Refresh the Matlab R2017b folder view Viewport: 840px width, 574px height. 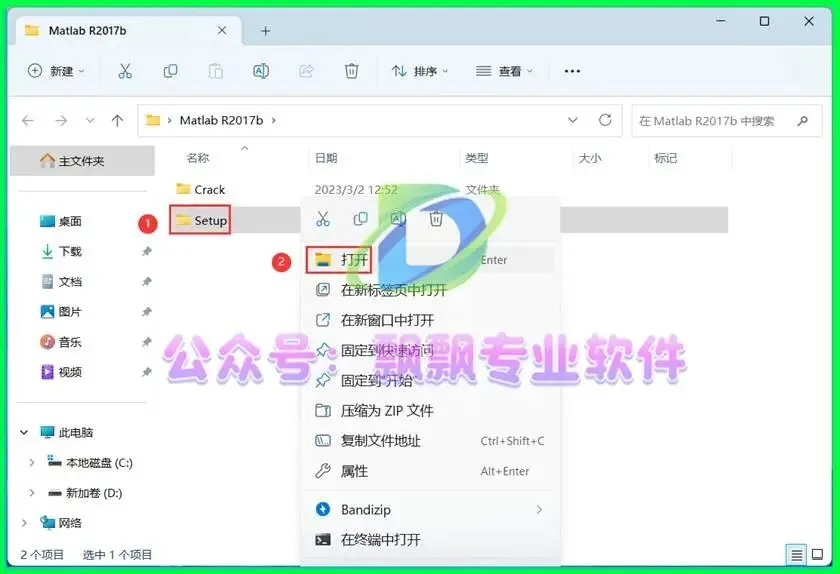pos(605,120)
